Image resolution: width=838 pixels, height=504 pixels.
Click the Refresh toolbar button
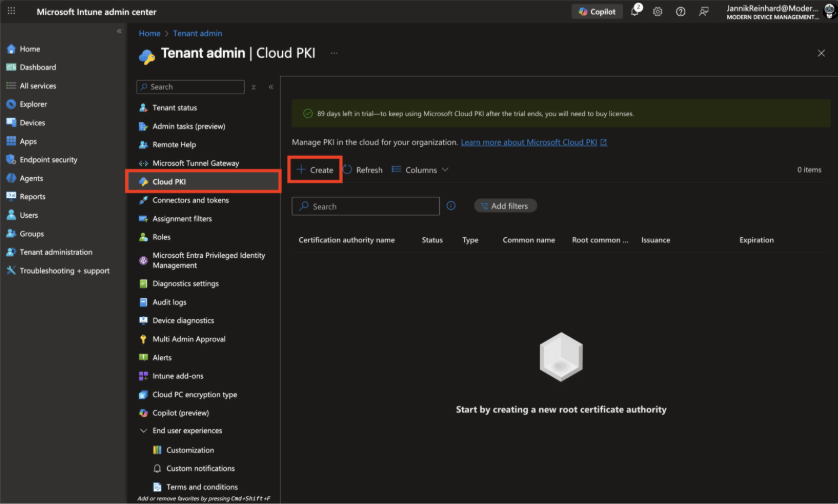[x=362, y=170]
